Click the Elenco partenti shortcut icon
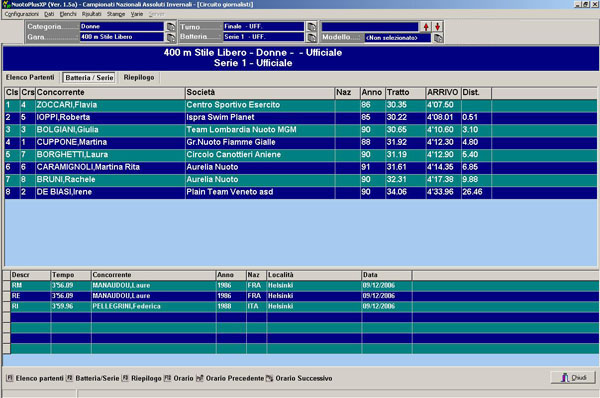The height and width of the screenshot is (398, 600). tap(10, 378)
